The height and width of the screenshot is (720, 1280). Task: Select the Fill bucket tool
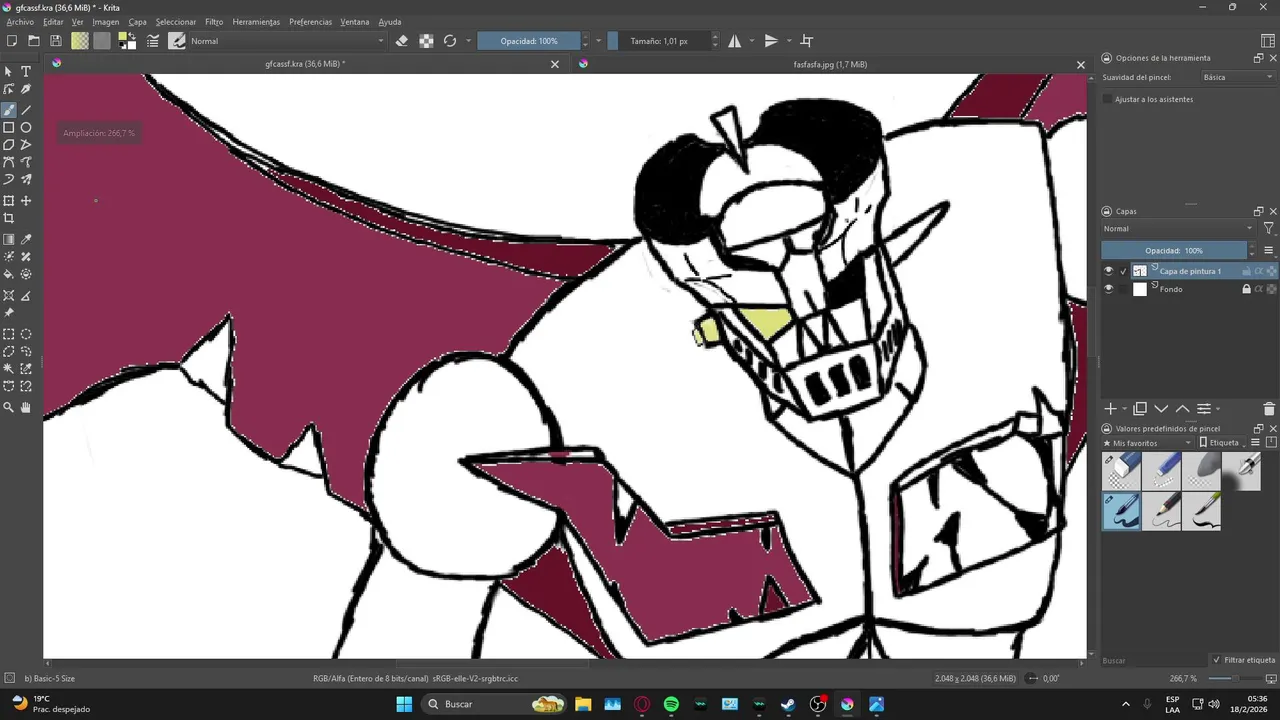9,274
